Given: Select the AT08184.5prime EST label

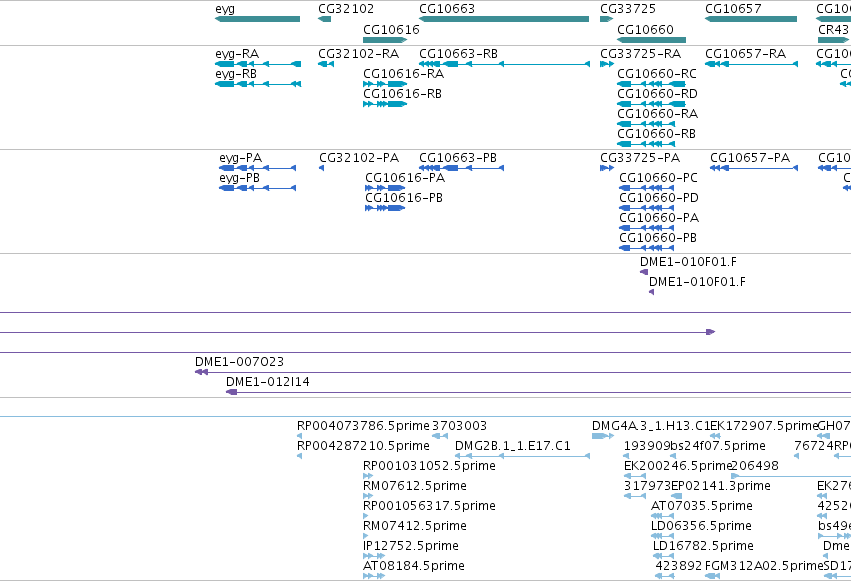Looking at the screenshot, I should 414,566.
